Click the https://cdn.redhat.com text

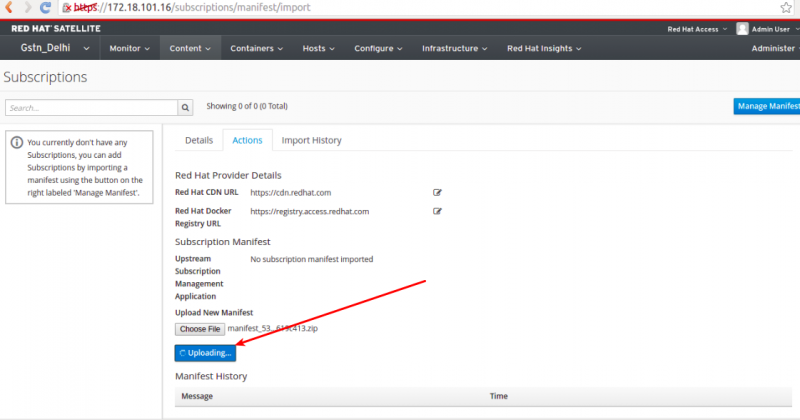pyautogui.click(x=291, y=192)
